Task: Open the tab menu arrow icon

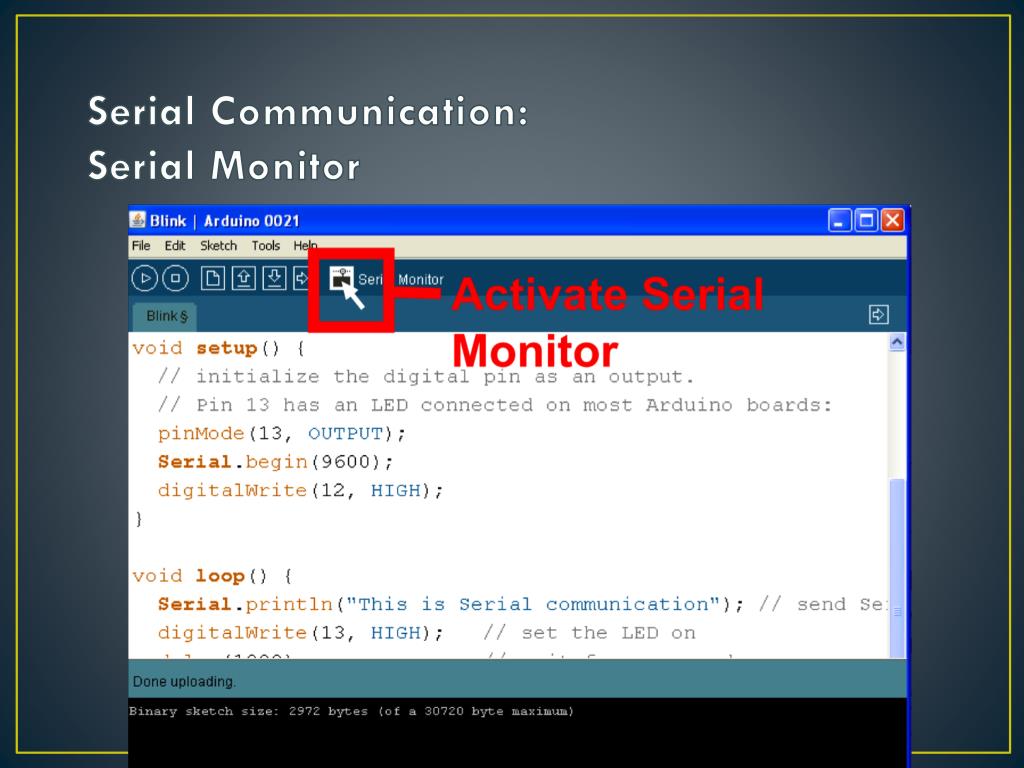Action: [x=878, y=315]
